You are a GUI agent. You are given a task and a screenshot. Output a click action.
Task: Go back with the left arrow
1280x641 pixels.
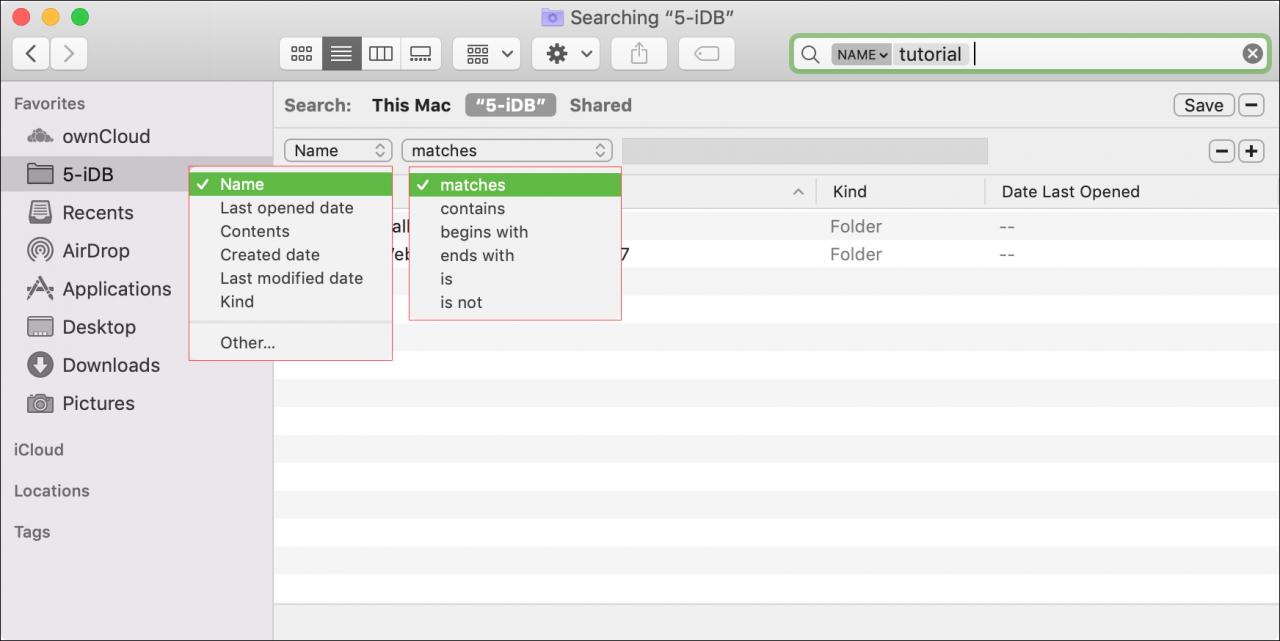tap(31, 54)
